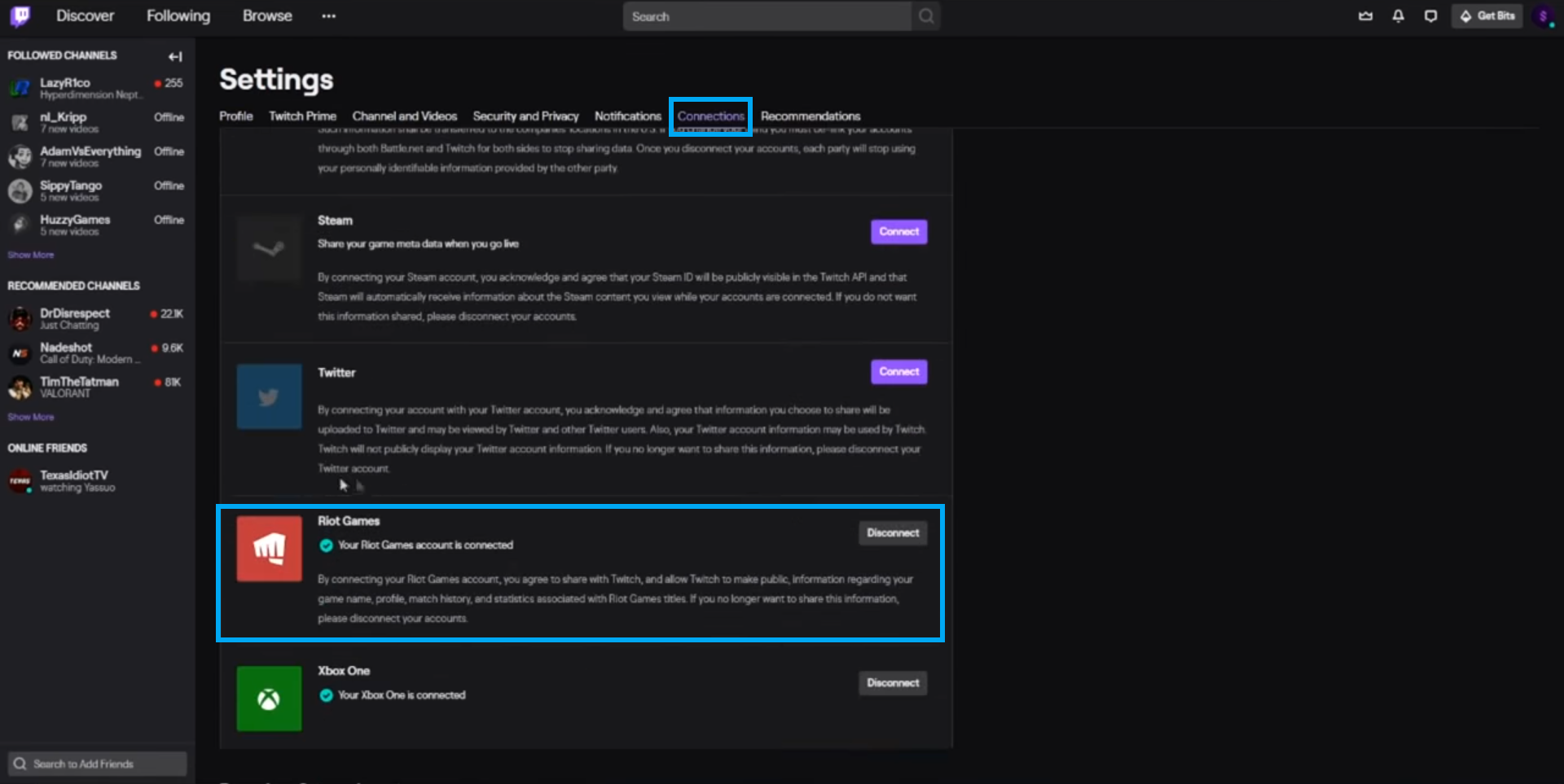Open TimTheTatman channel name
1564x784 pixels.
[80, 382]
